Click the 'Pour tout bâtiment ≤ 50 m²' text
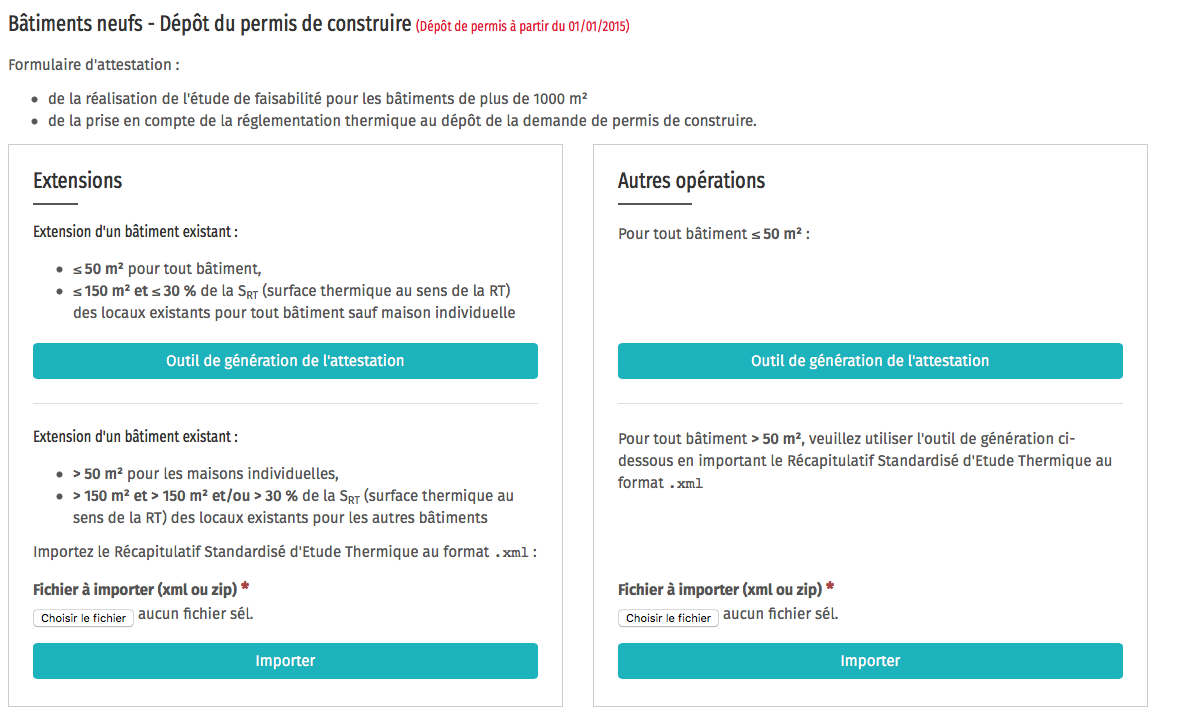 (x=713, y=234)
